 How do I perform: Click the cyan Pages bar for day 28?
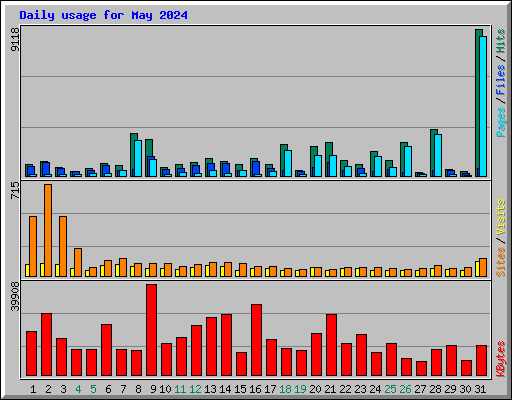(x=438, y=155)
